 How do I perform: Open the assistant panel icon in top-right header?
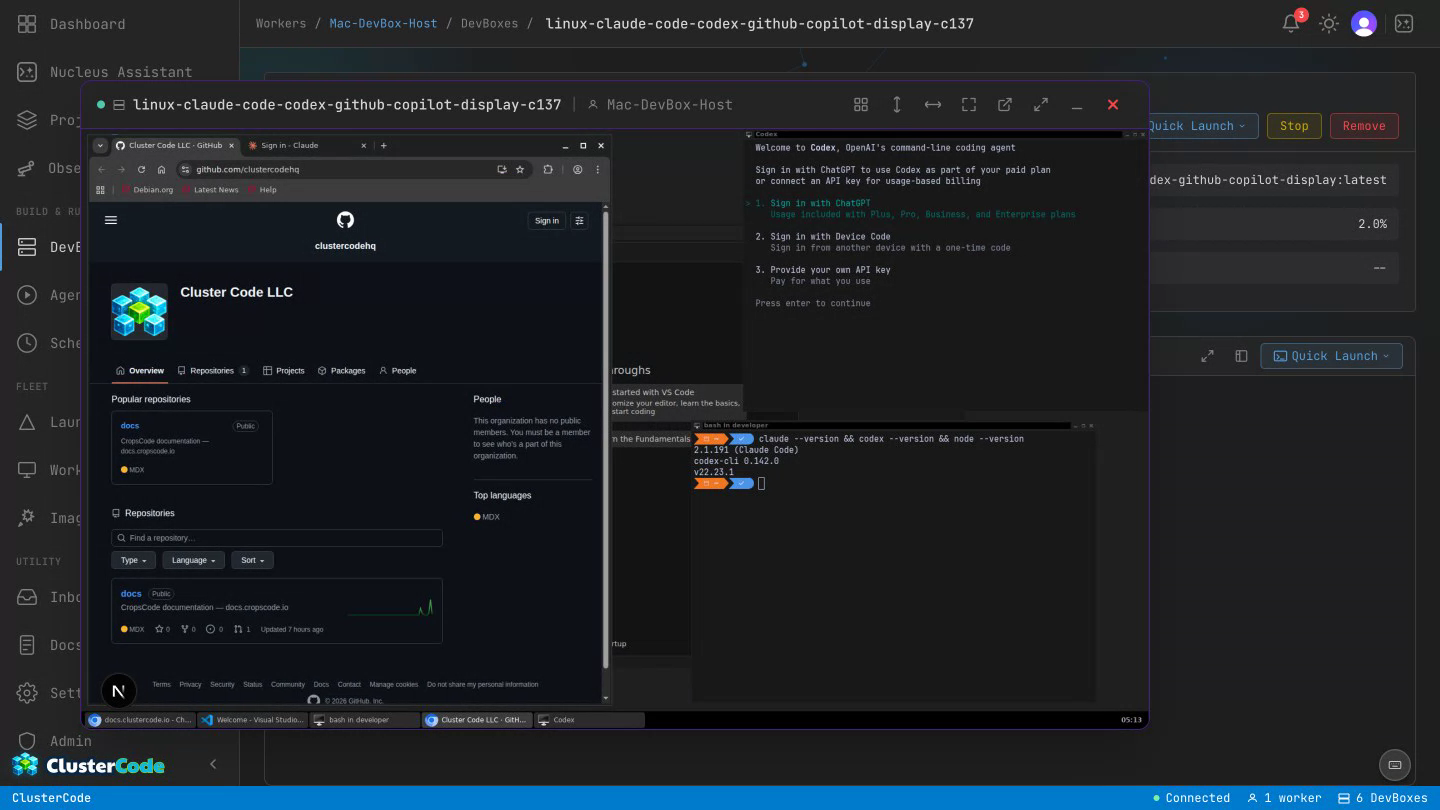tap(1404, 23)
